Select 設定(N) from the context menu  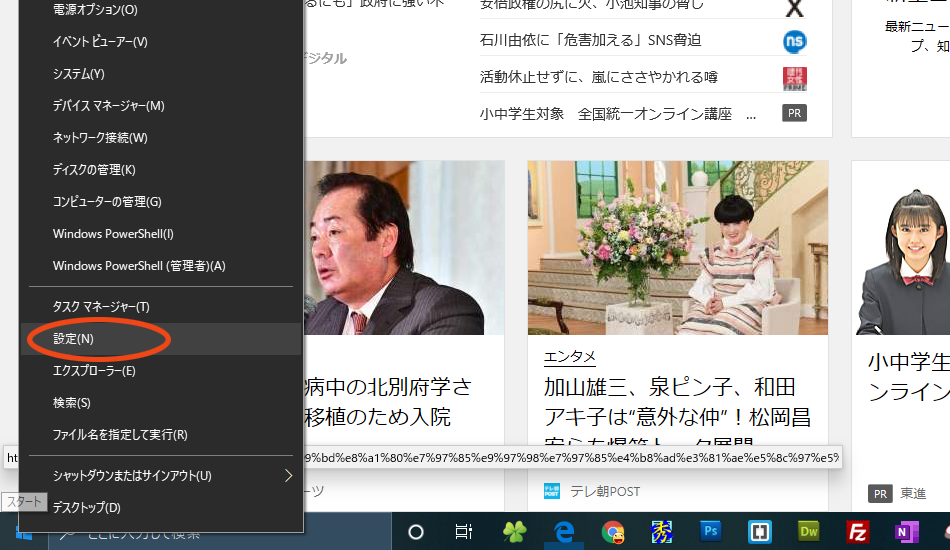[74, 339]
